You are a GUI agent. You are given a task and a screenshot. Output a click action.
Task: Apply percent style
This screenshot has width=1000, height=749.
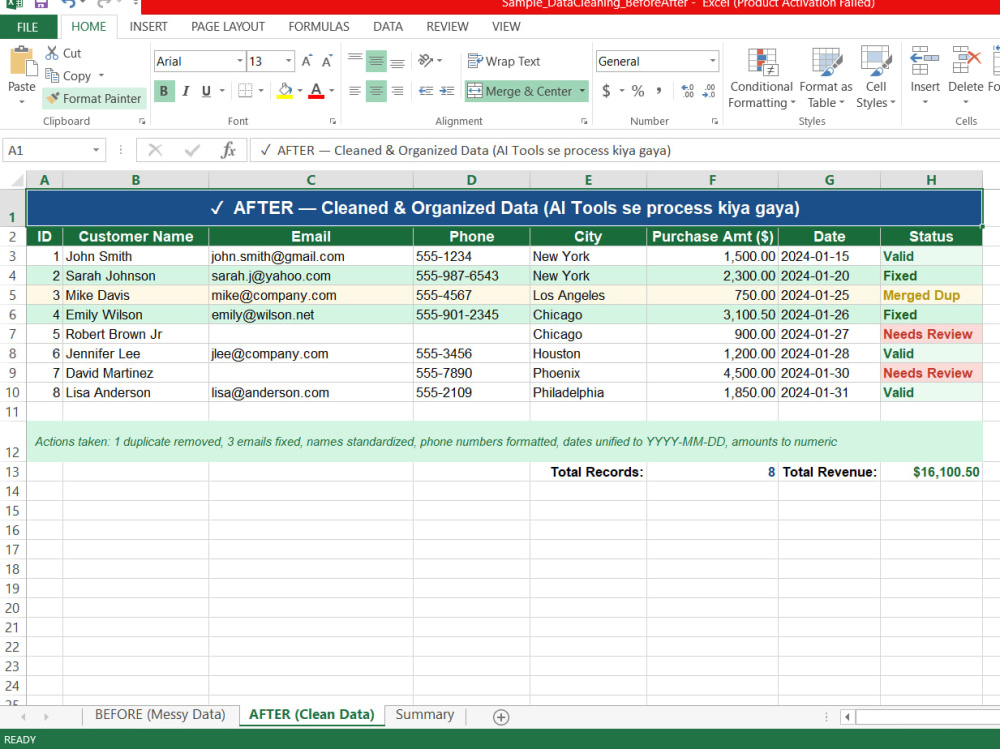coord(638,91)
